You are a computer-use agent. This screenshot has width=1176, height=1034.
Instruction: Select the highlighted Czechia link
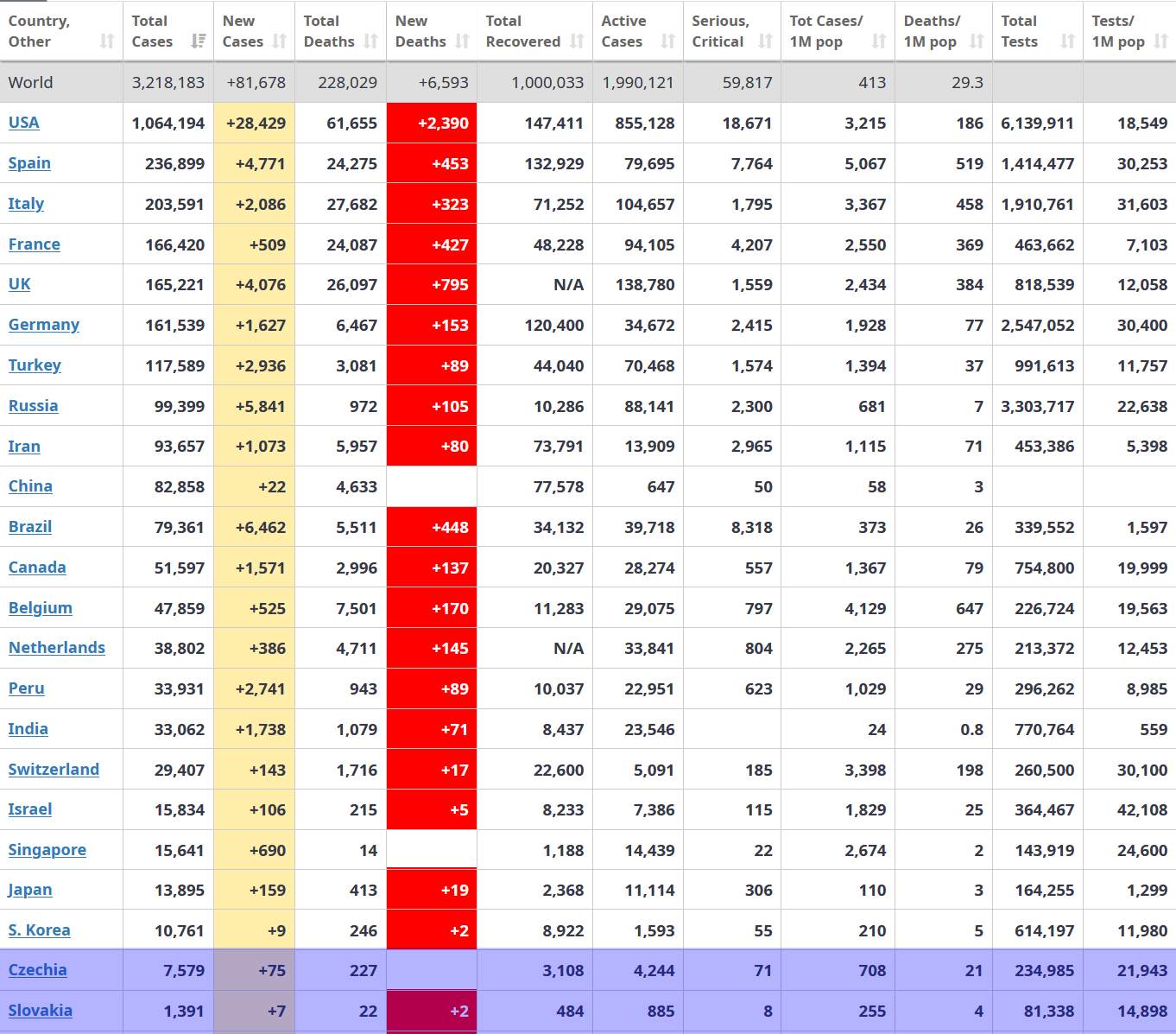pyautogui.click(x=38, y=970)
